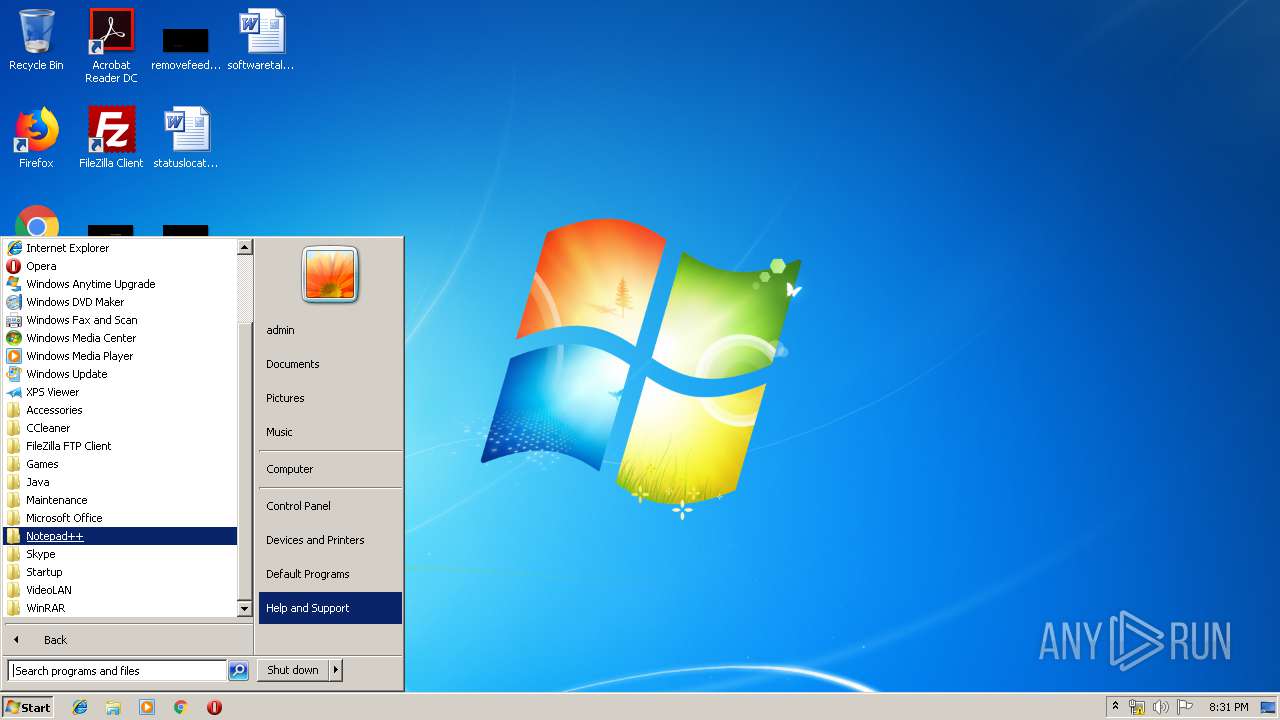This screenshot has width=1280, height=720.
Task: Open Documents from the Start menu
Action: (x=330, y=364)
